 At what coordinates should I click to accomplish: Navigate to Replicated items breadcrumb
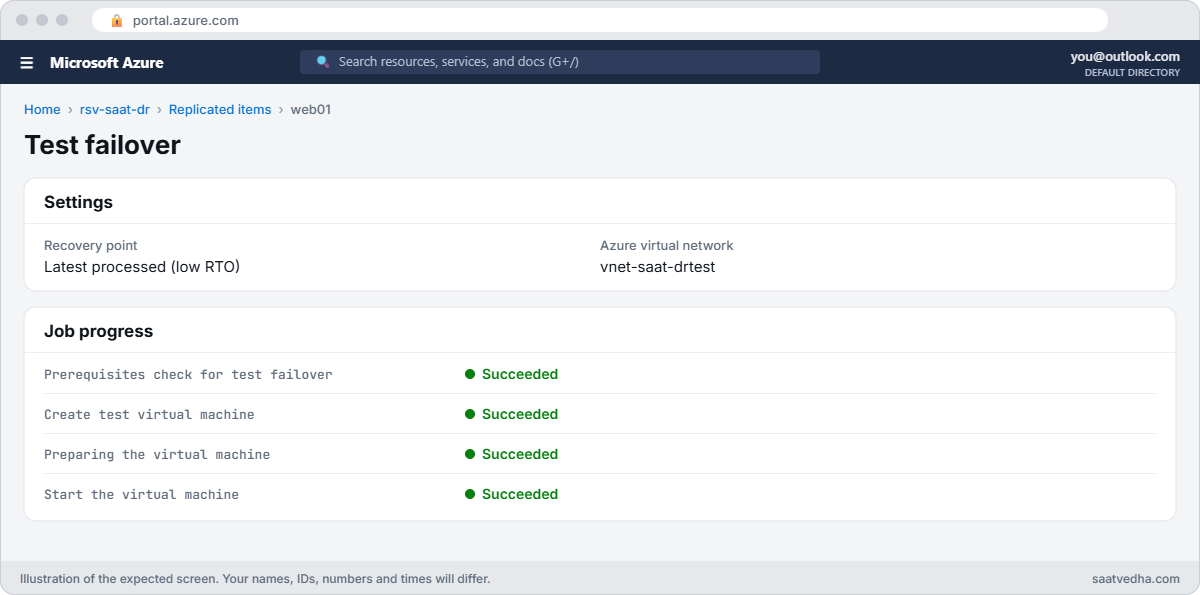[220, 110]
